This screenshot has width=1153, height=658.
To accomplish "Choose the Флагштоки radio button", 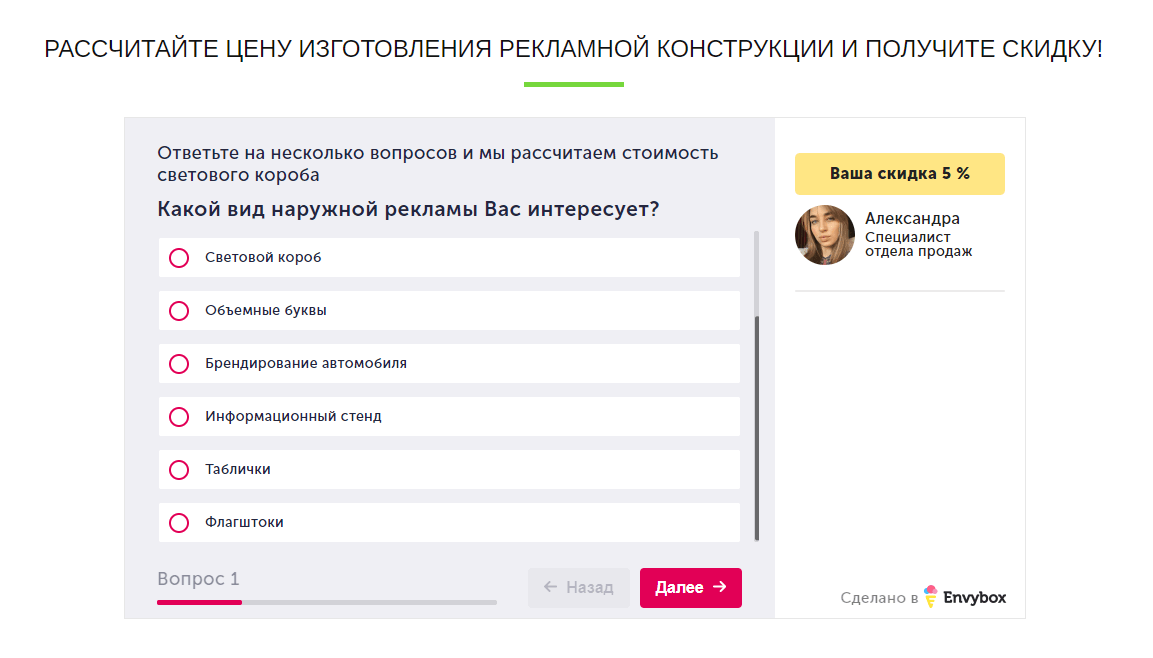I will (179, 523).
